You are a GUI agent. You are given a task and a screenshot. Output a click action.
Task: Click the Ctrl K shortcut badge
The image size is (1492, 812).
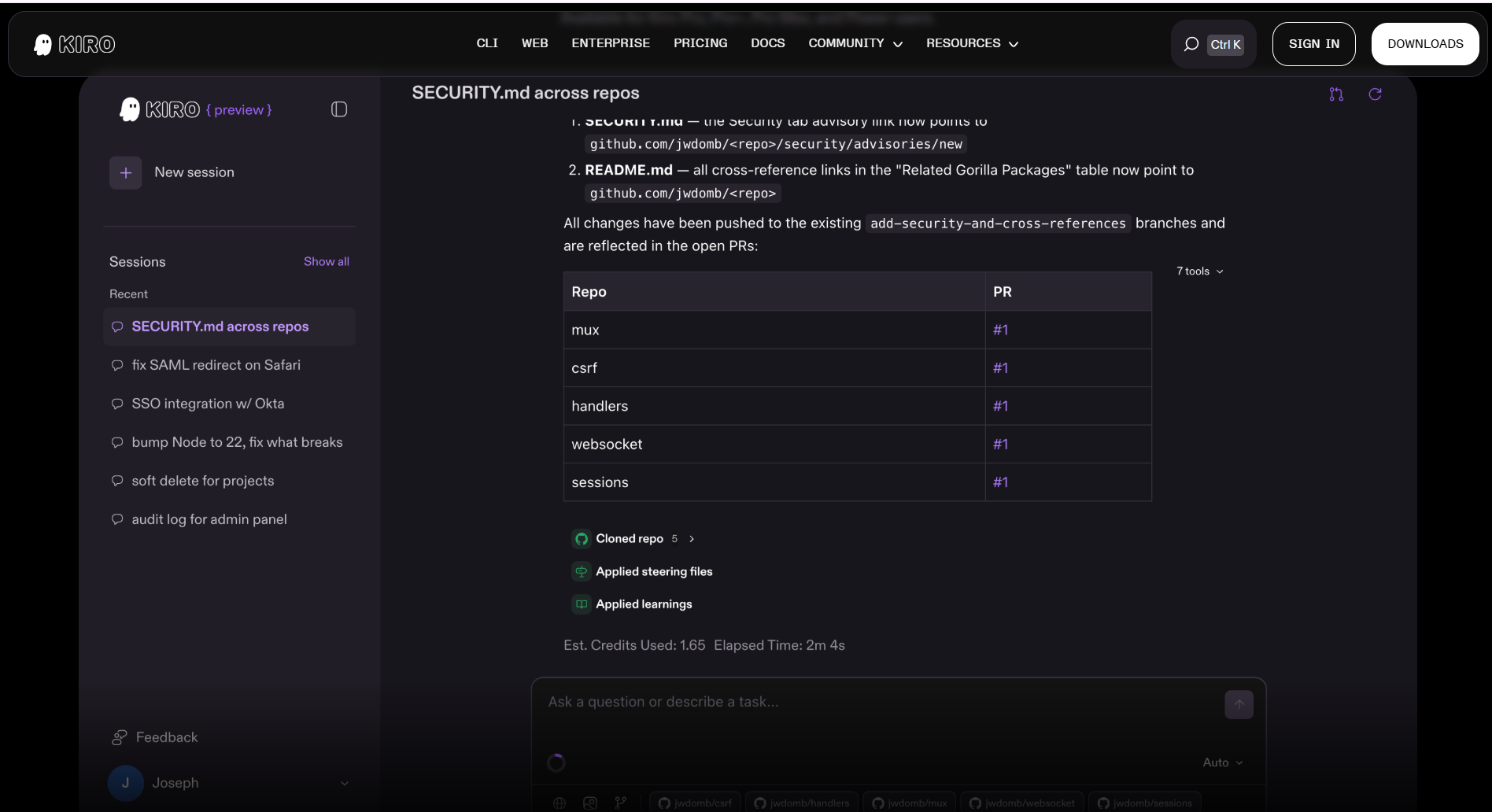point(1225,44)
